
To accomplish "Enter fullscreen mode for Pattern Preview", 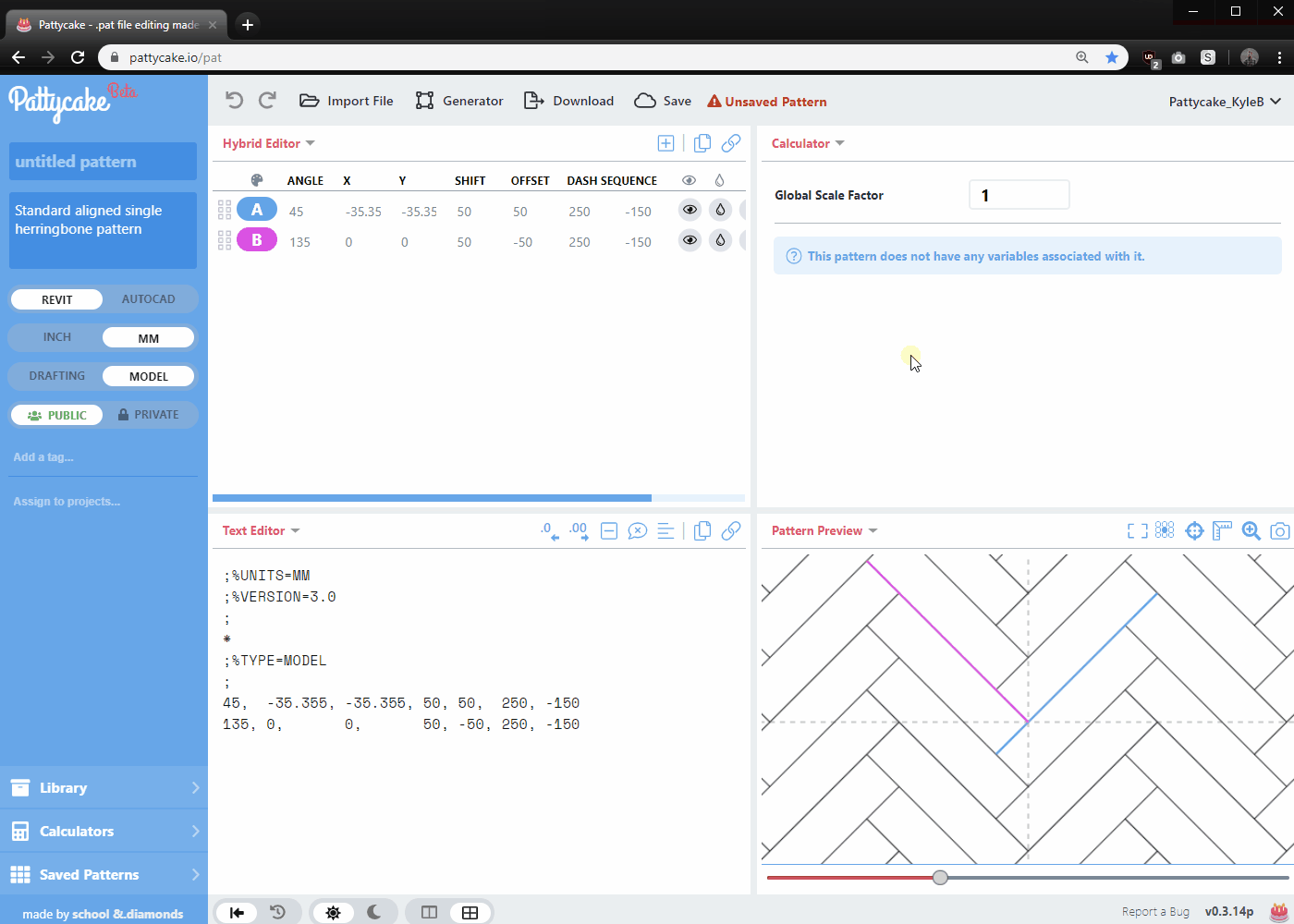I will point(1135,530).
